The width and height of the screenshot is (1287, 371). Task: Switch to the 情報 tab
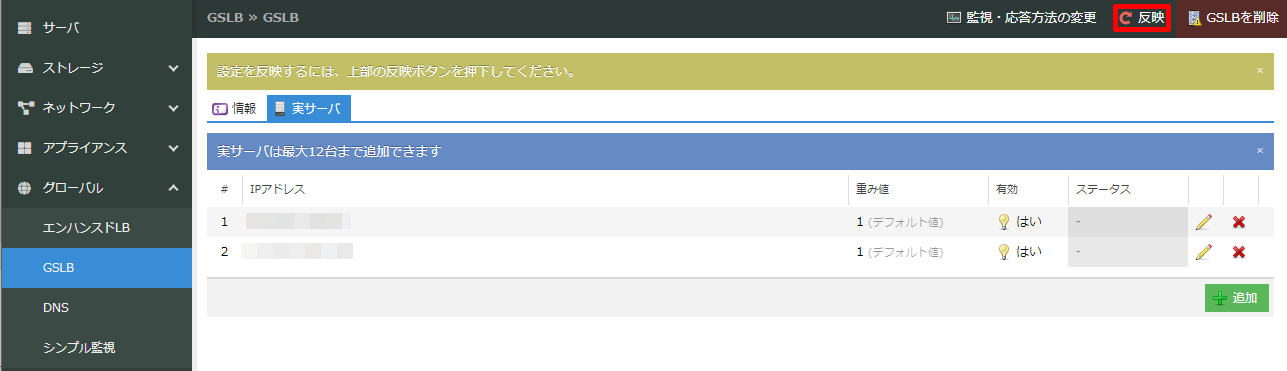[x=235, y=108]
